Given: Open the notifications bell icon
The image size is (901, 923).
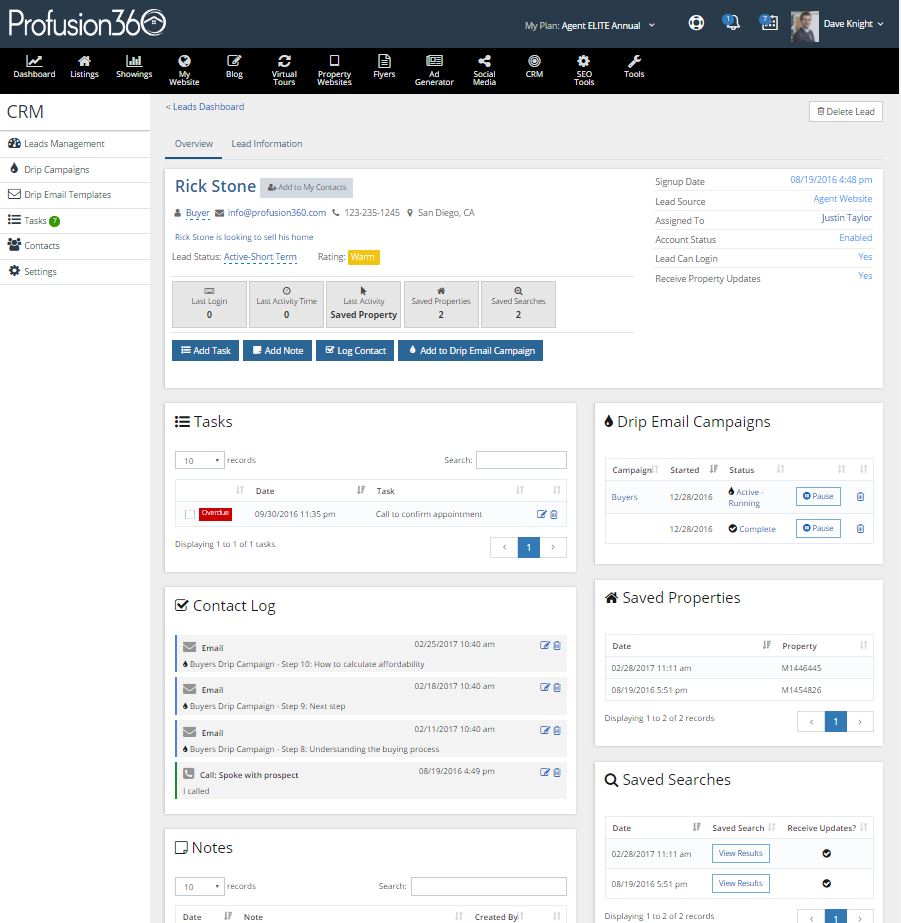Looking at the screenshot, I should click(x=732, y=23).
